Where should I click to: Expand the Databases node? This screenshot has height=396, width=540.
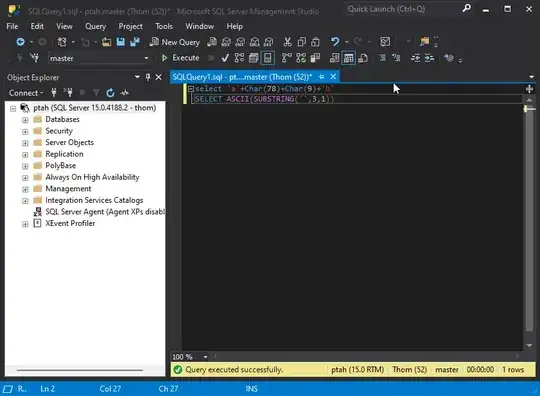(25, 120)
